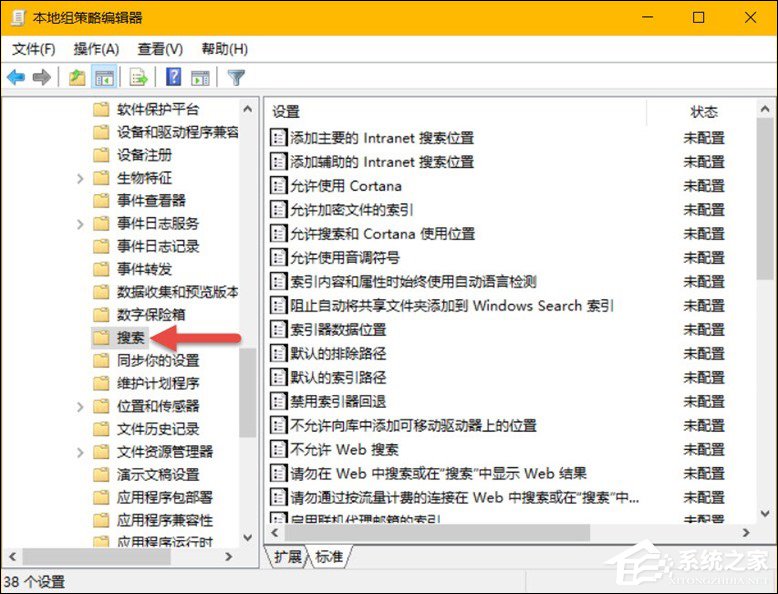Image resolution: width=778 pixels, height=594 pixels.
Task: Click tree pane horizontal scroll-right arrow
Action: 229,557
